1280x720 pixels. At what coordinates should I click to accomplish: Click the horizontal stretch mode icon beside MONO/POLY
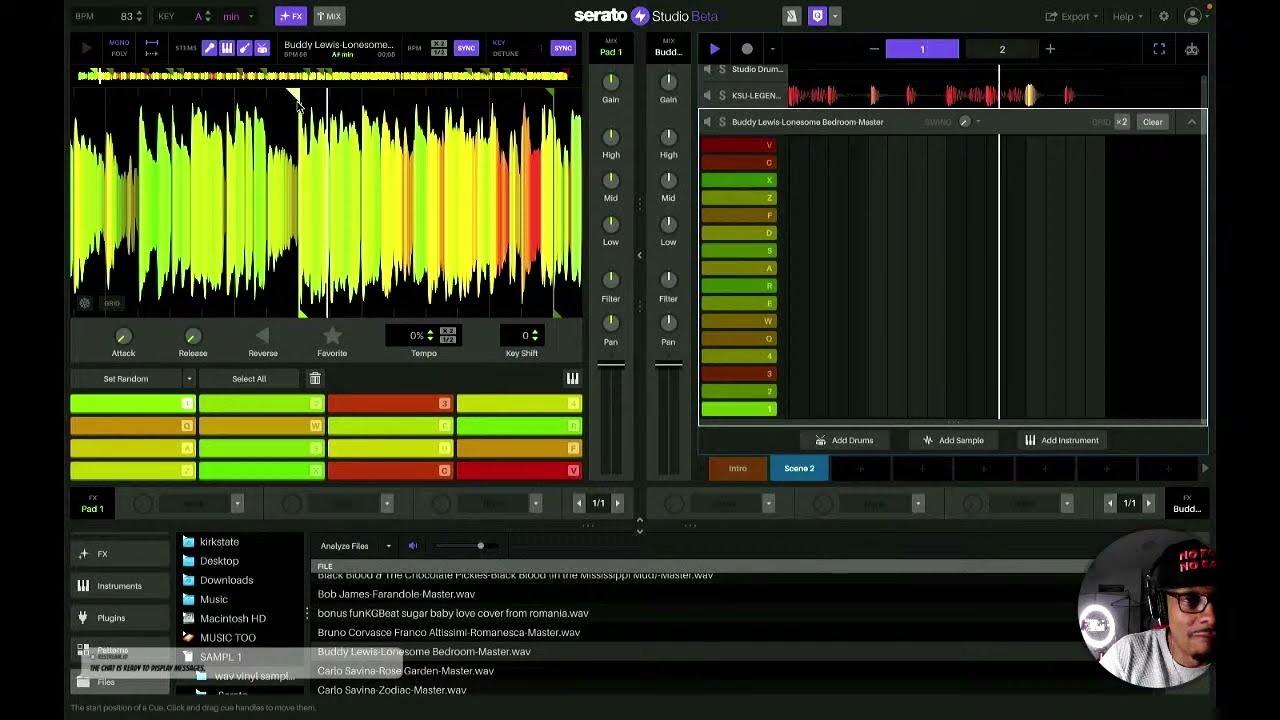click(152, 43)
